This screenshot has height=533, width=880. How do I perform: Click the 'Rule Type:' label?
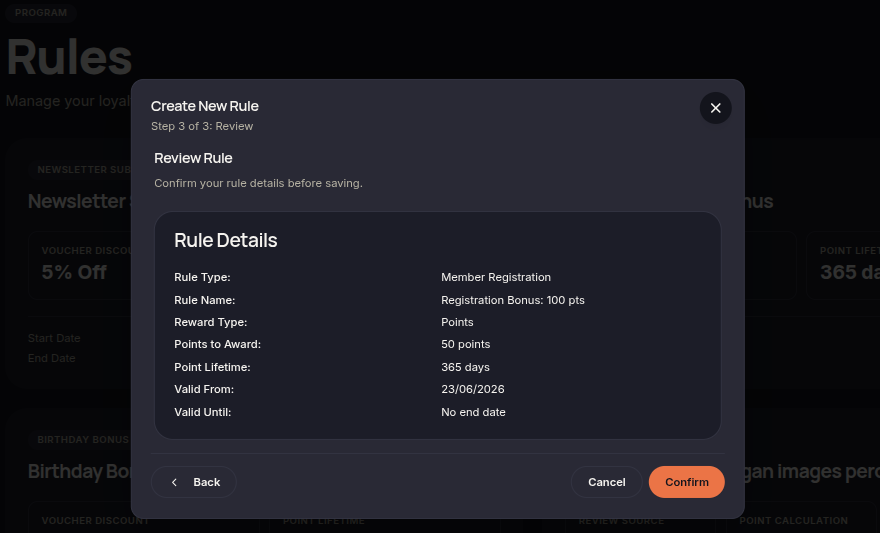coord(202,277)
